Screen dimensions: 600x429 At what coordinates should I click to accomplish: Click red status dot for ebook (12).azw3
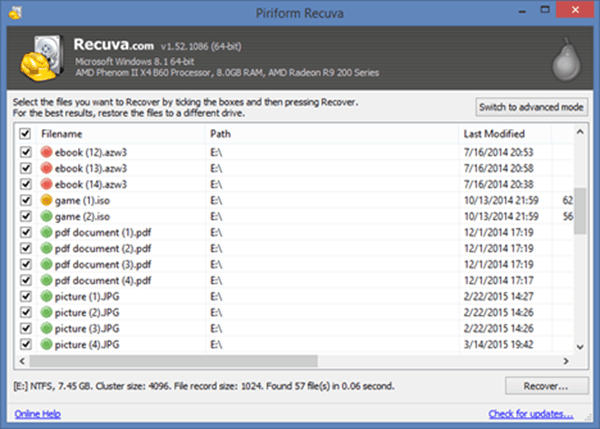click(x=46, y=152)
